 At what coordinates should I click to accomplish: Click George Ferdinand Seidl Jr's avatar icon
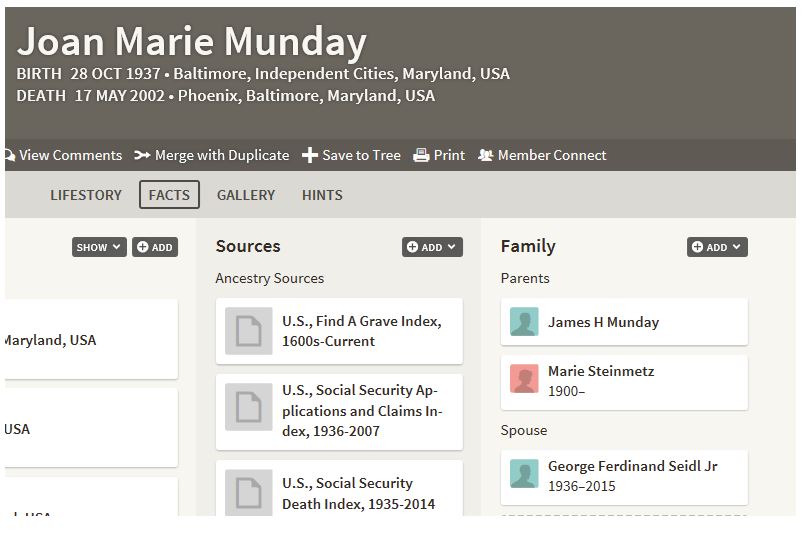tap(524, 475)
